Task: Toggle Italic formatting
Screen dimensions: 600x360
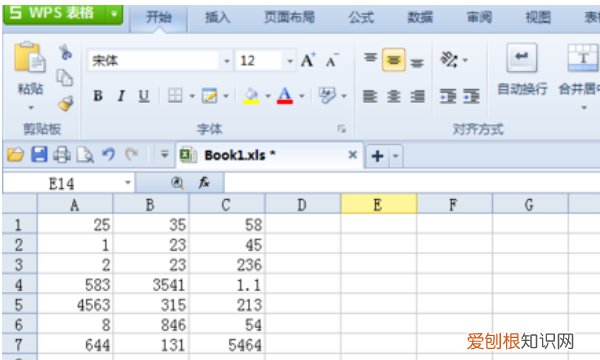Action: click(121, 96)
